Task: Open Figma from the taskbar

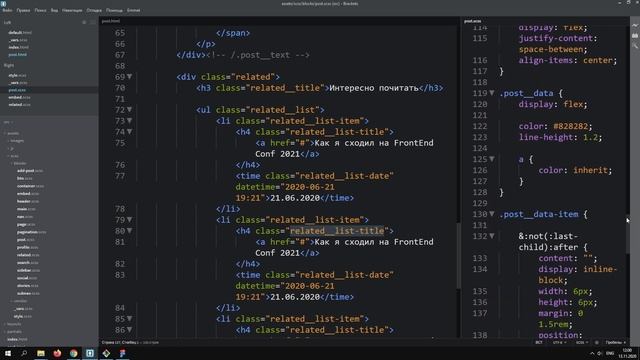Action: point(122,353)
